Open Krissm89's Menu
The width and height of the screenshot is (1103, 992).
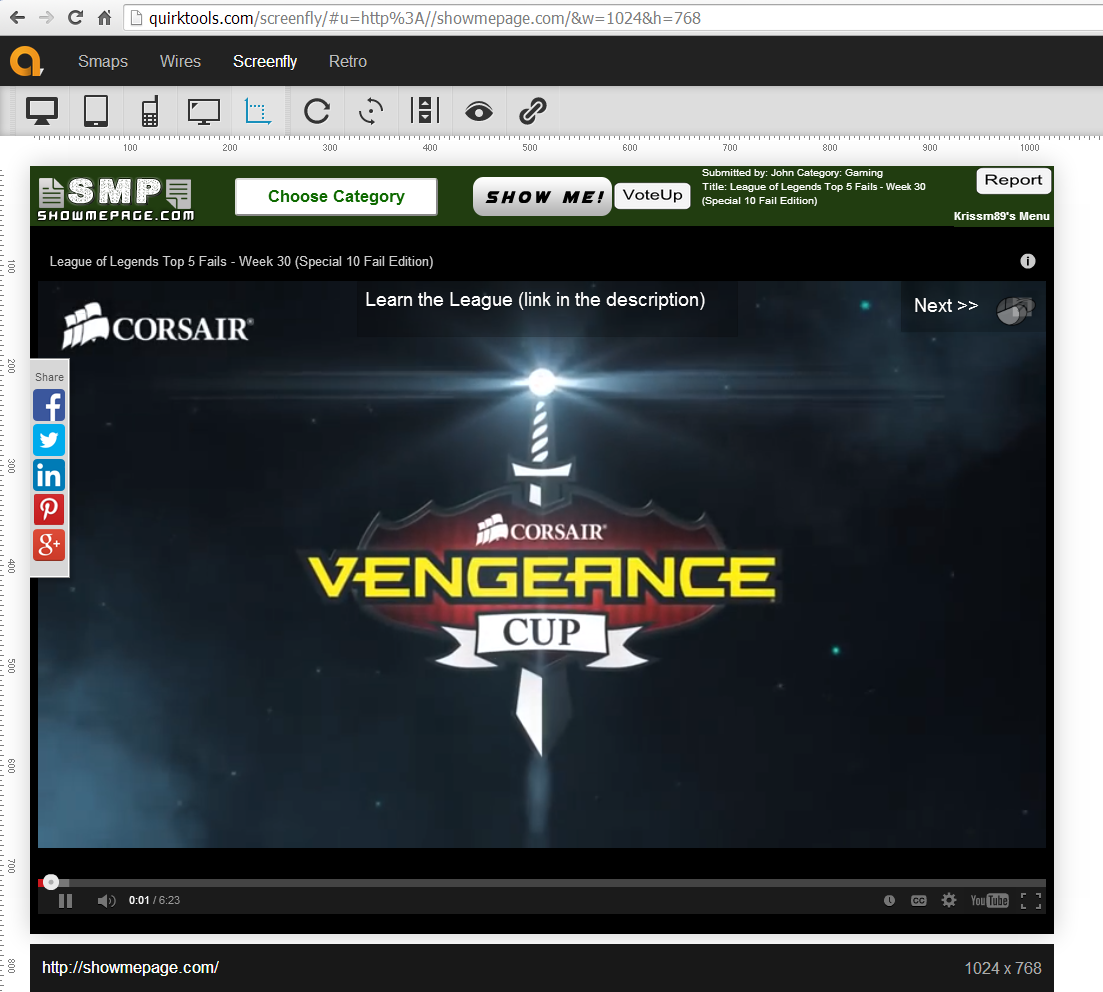1001,216
